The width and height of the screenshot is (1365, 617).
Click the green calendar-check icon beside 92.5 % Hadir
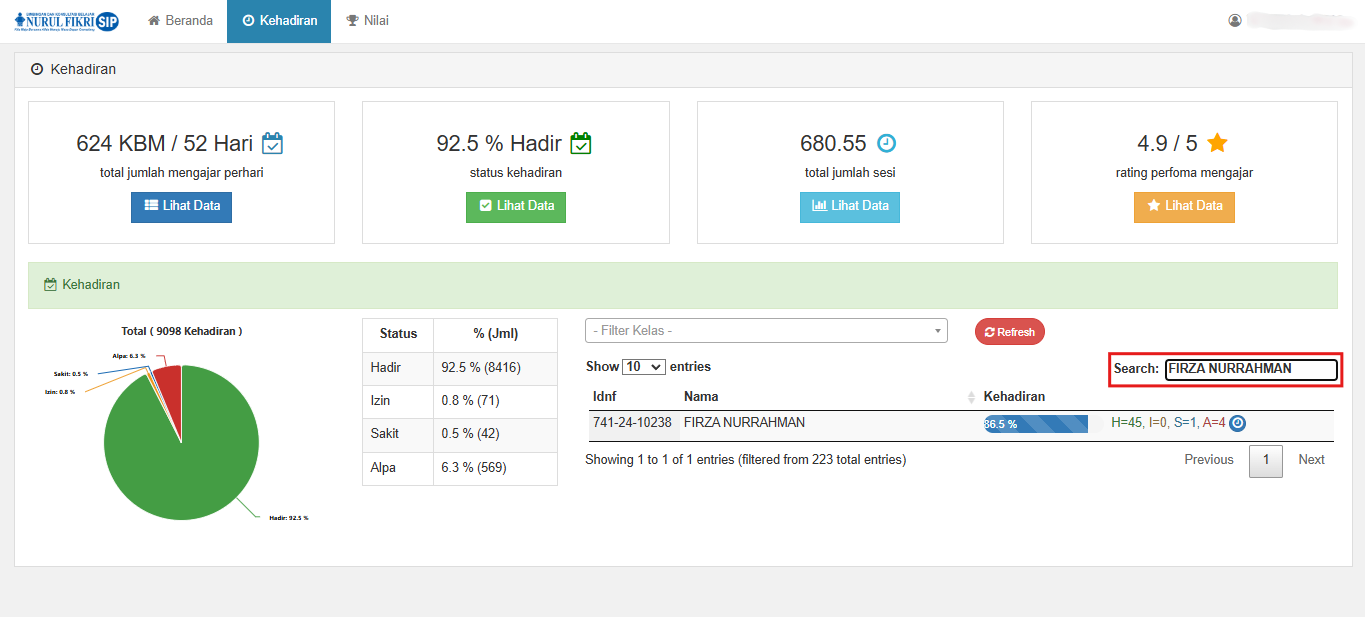click(581, 143)
